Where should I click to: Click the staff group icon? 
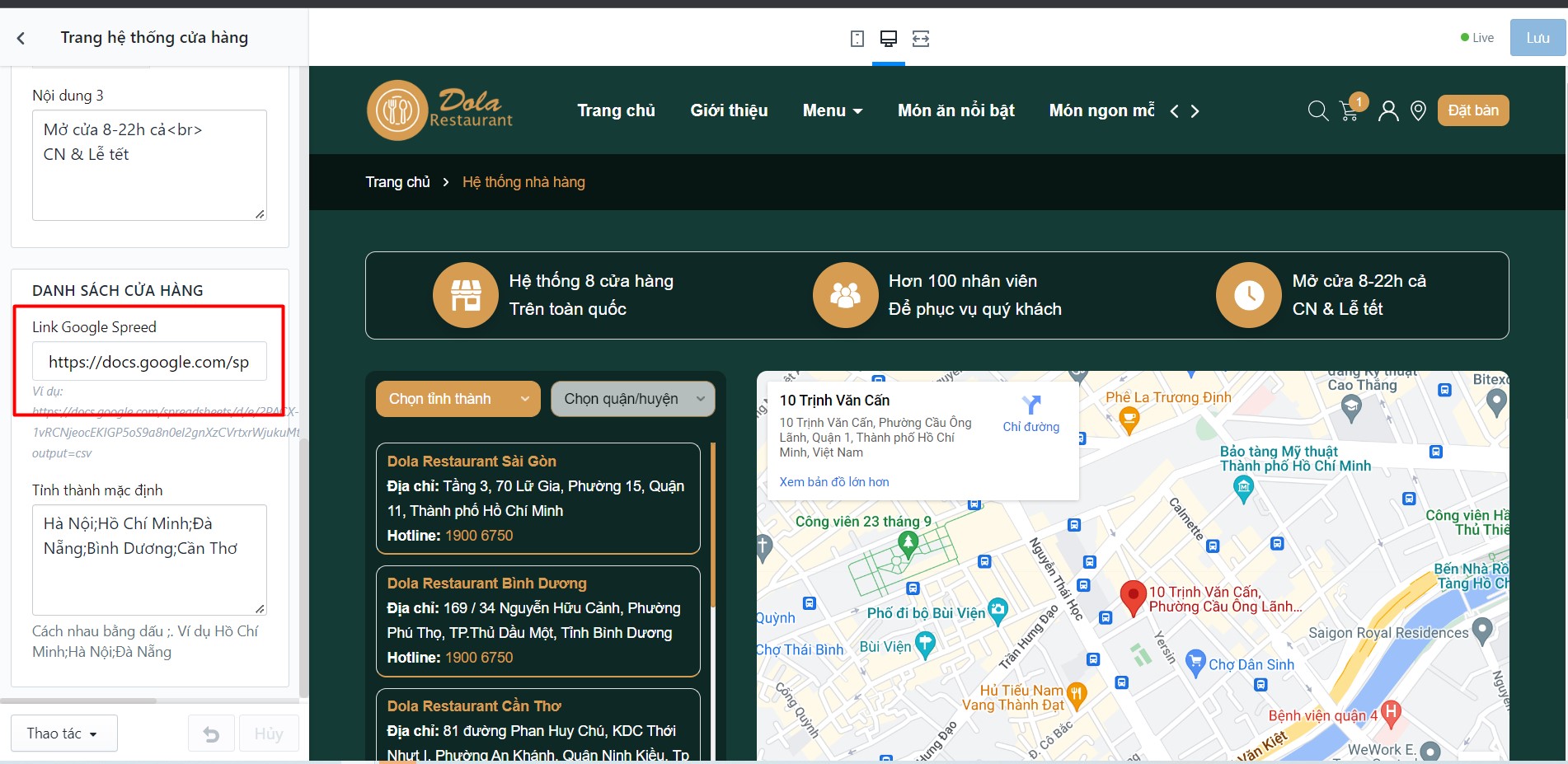[845, 295]
